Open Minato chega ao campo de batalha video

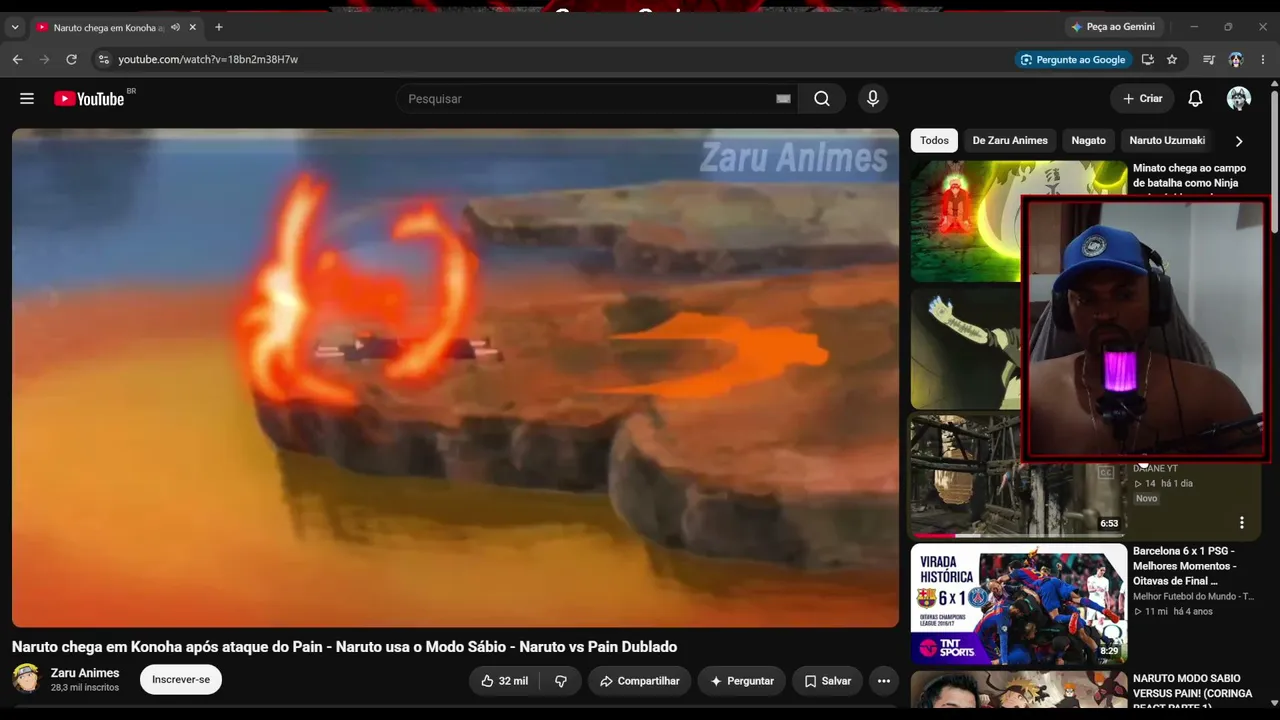[1189, 176]
